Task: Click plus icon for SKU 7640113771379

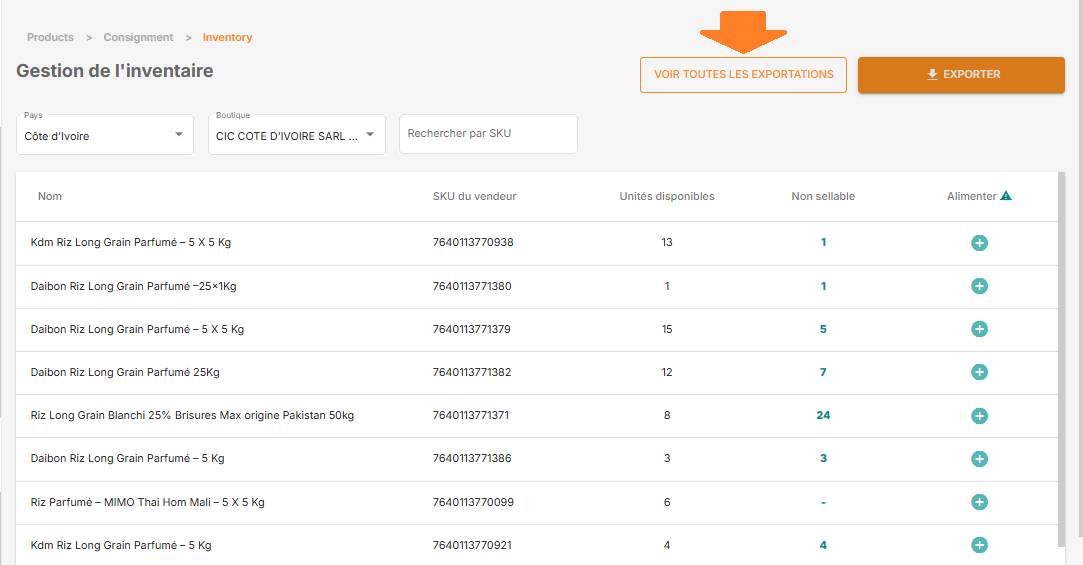Action: click(979, 329)
